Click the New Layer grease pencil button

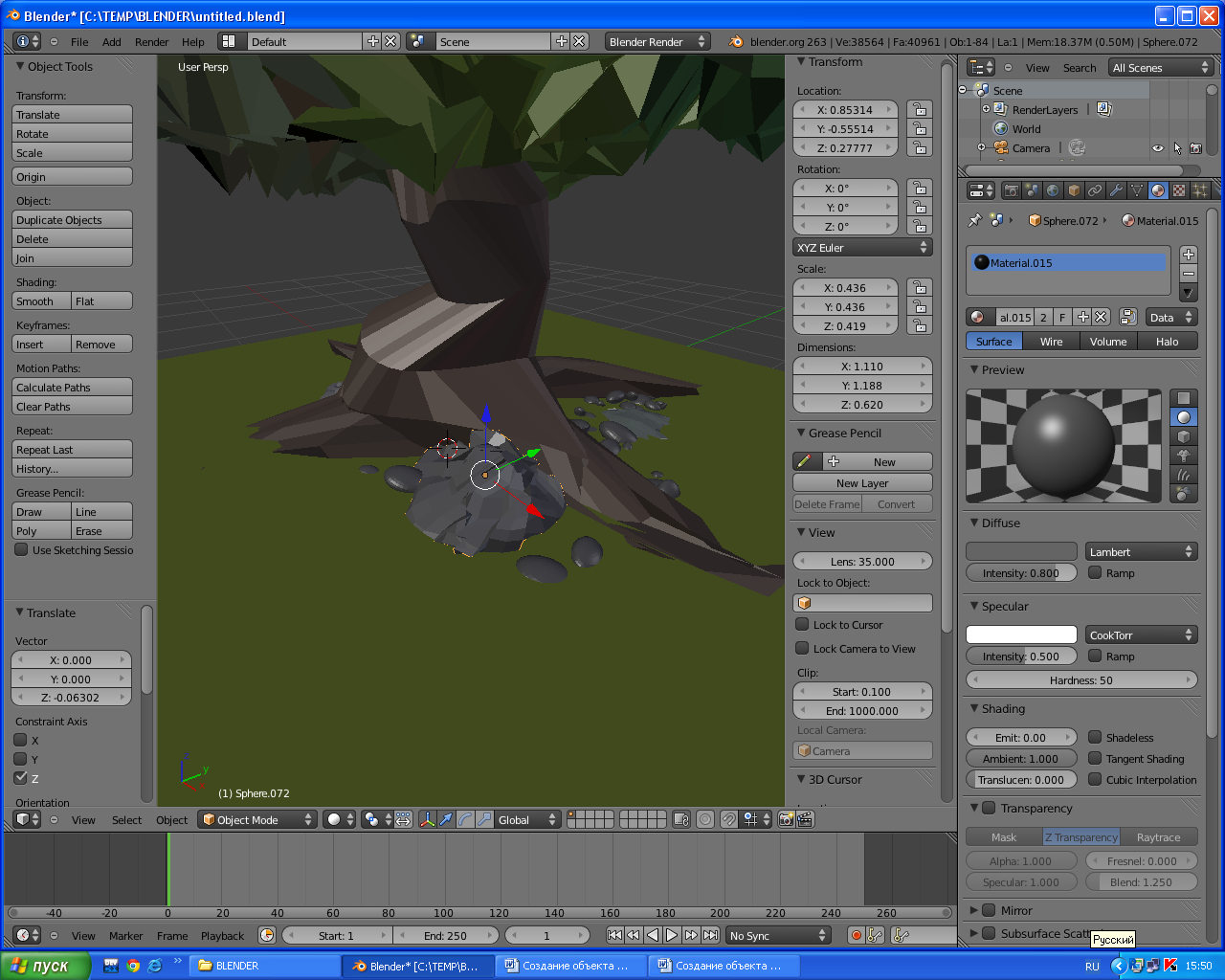862,482
